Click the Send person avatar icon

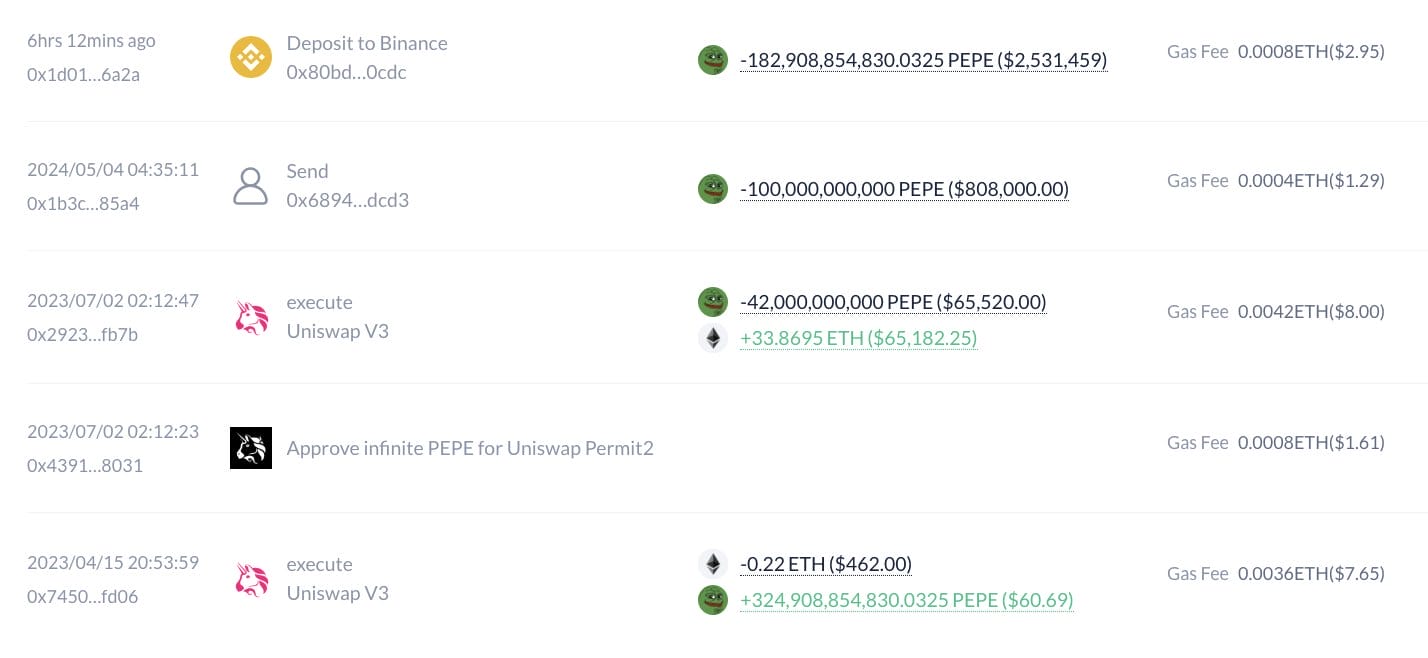coord(250,187)
